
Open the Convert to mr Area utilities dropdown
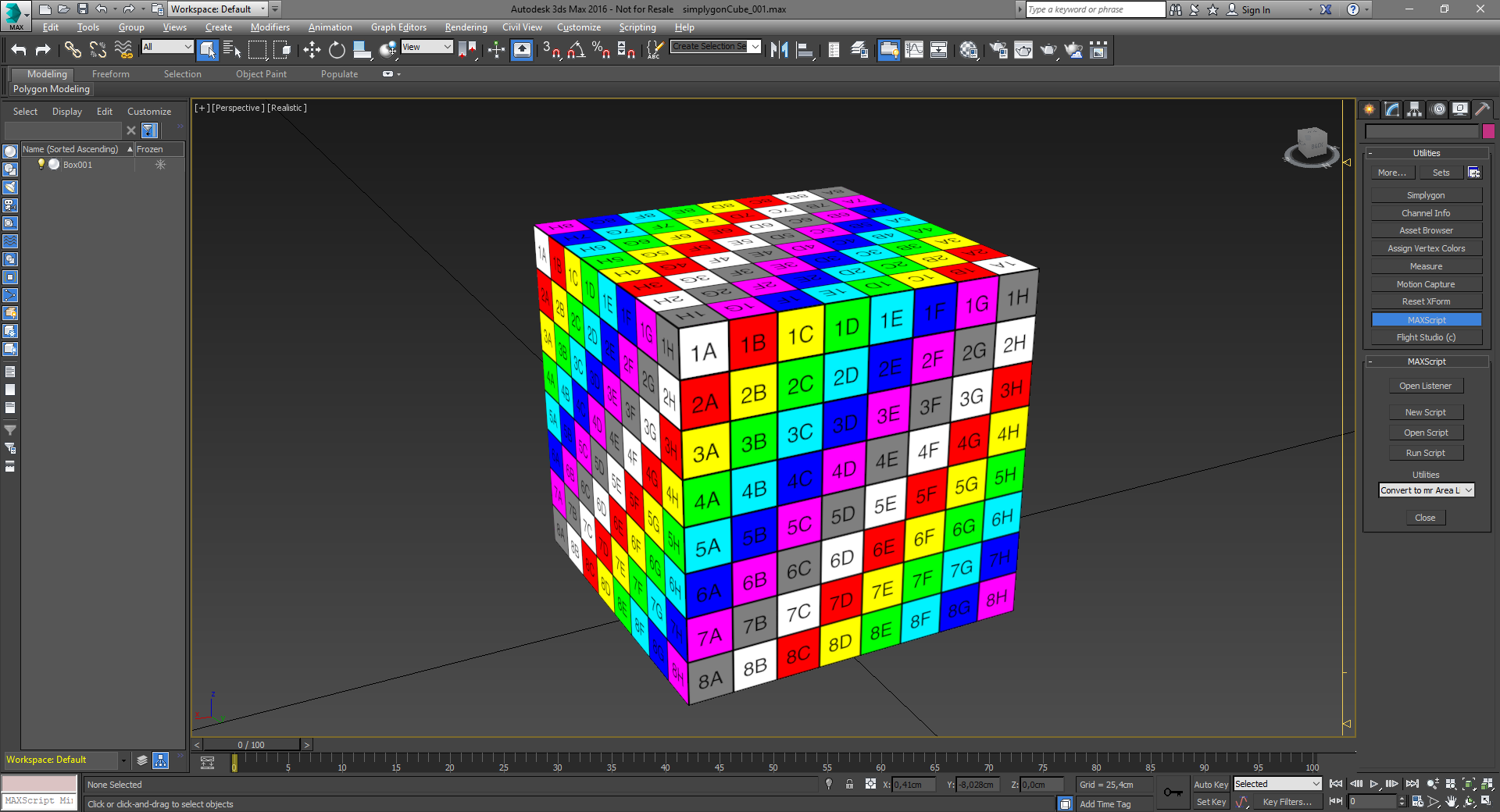pos(1470,490)
